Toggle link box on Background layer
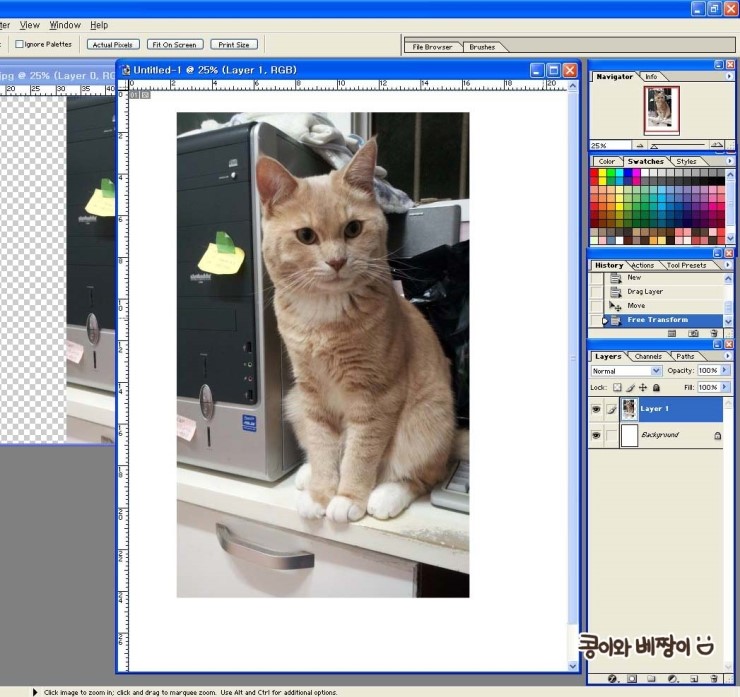Image resolution: width=740 pixels, height=697 pixels. point(612,435)
